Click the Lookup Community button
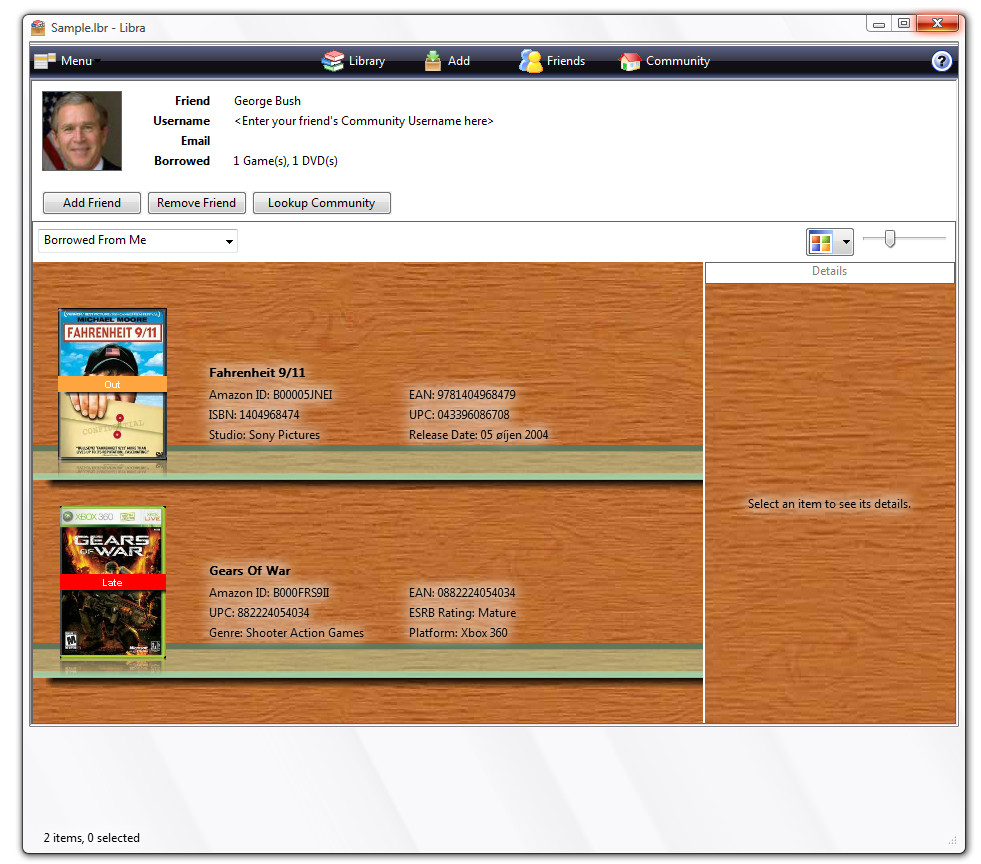Screen dimensions: 981x864 (x=322, y=203)
